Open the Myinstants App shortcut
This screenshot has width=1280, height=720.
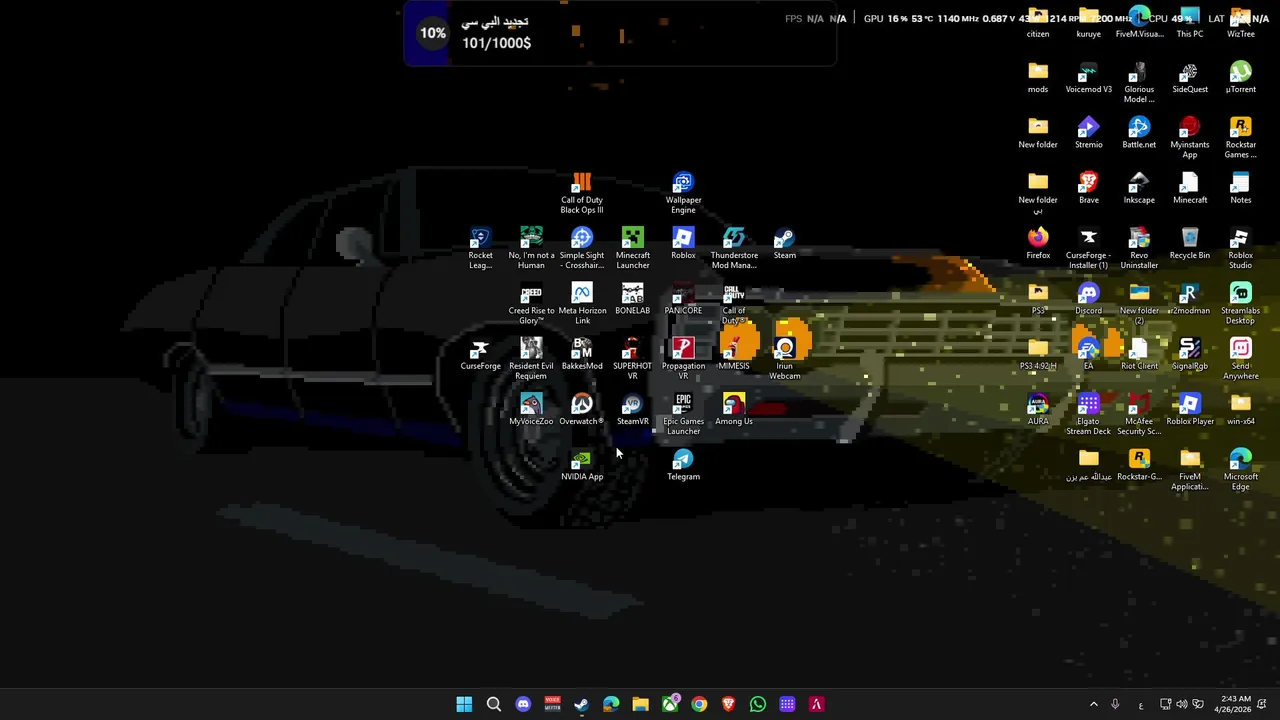pyautogui.click(x=1190, y=137)
